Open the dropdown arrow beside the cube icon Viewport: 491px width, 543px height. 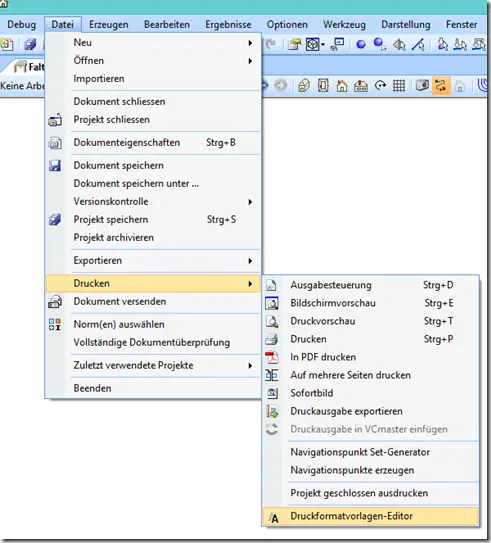(323, 44)
